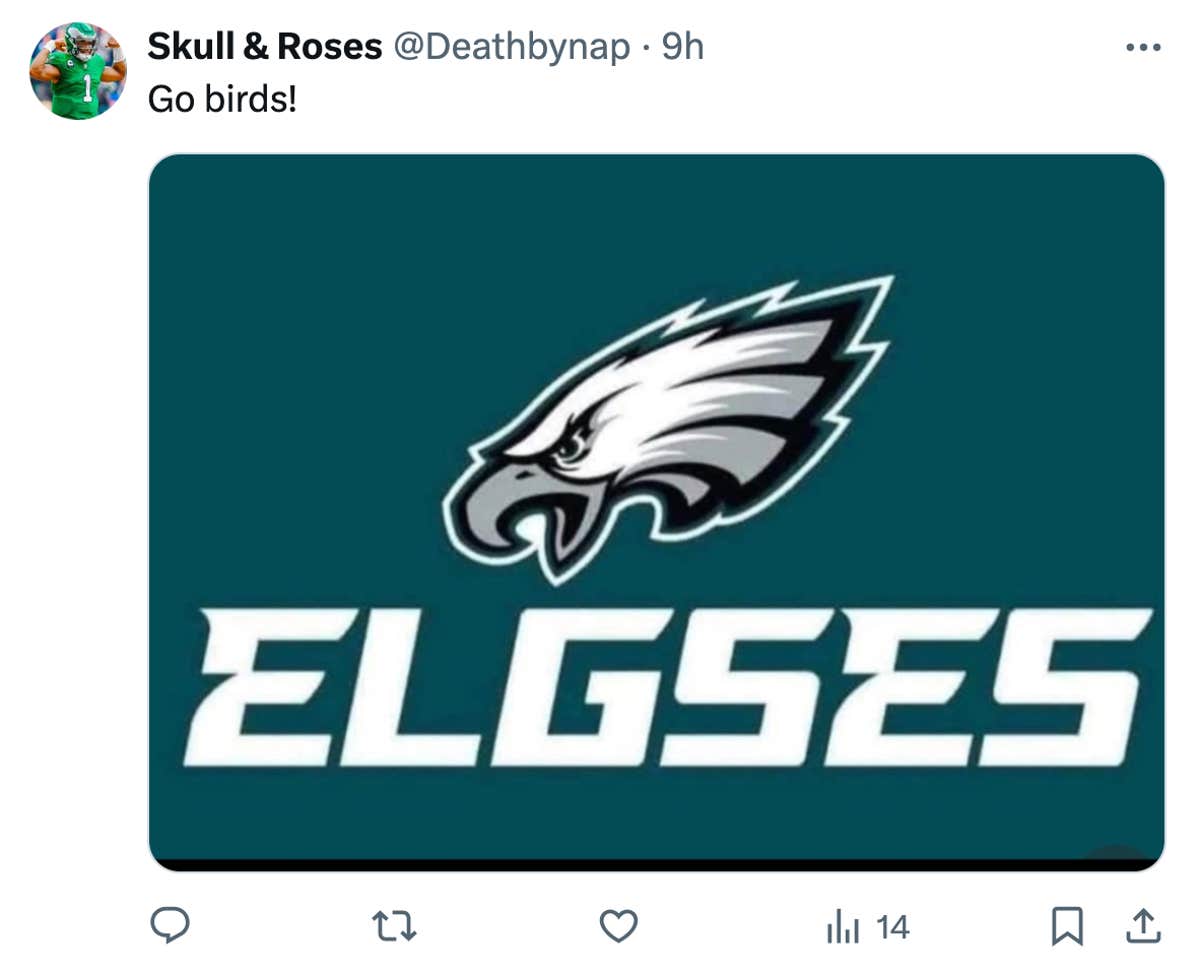Repost using the retweet arrows icon
The image size is (1200, 971).
[395, 927]
